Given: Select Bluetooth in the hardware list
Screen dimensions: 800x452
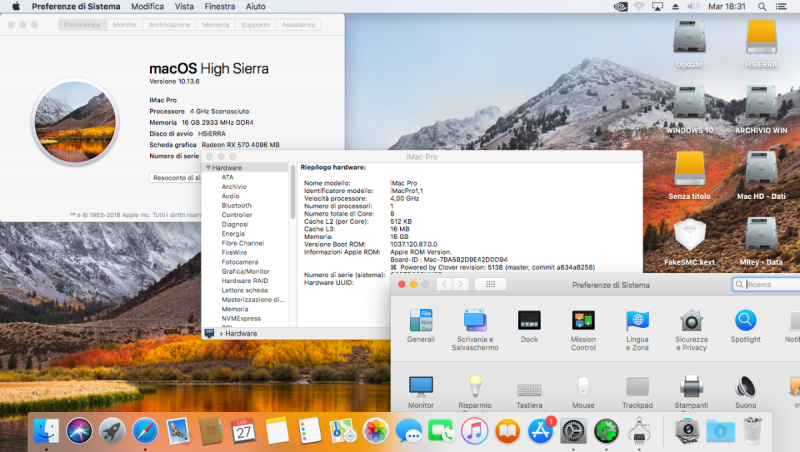Looking at the screenshot, I should point(236,205).
